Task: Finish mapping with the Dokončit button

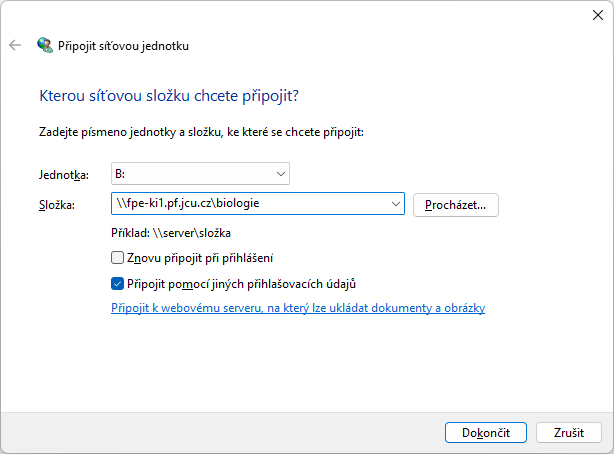Action: click(486, 432)
